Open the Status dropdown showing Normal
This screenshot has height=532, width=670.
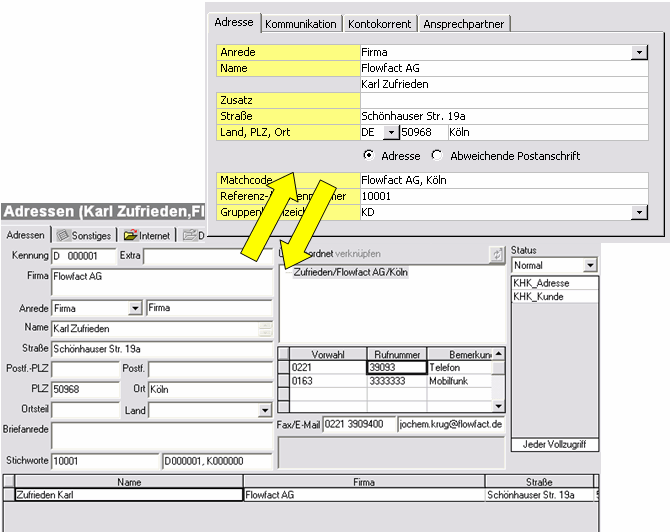click(590, 265)
